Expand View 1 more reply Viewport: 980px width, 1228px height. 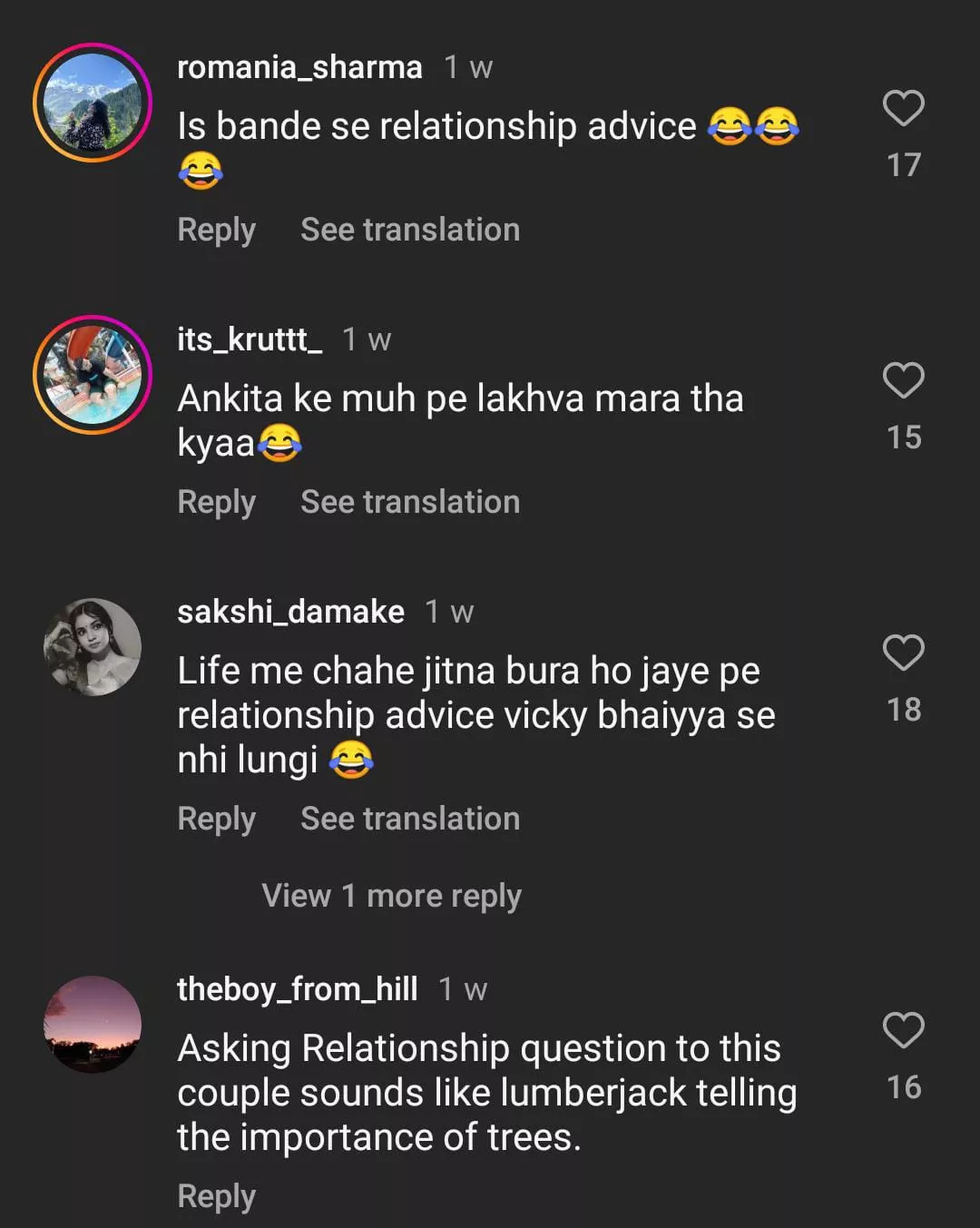pos(391,897)
